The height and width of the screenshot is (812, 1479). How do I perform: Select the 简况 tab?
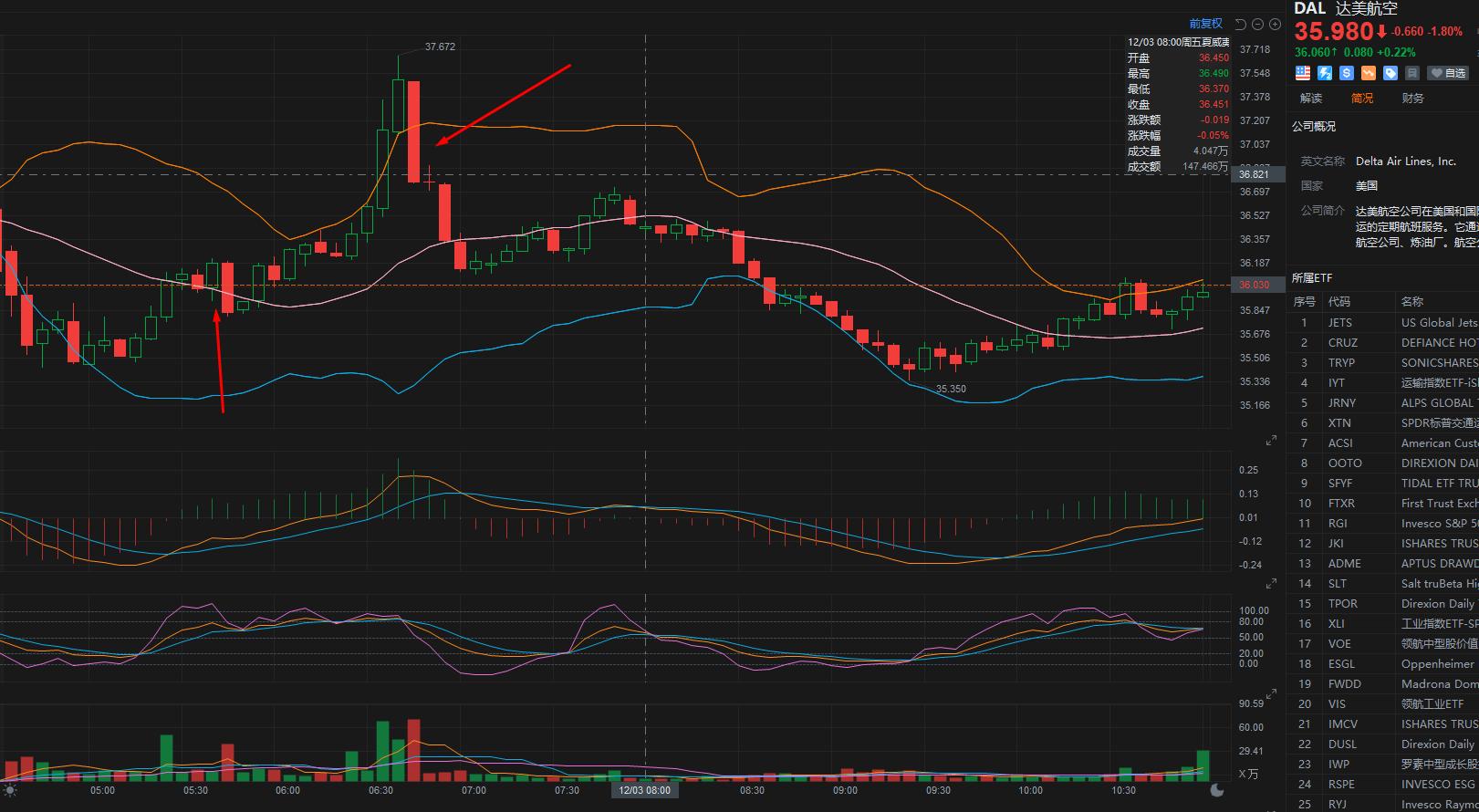[x=1362, y=99]
